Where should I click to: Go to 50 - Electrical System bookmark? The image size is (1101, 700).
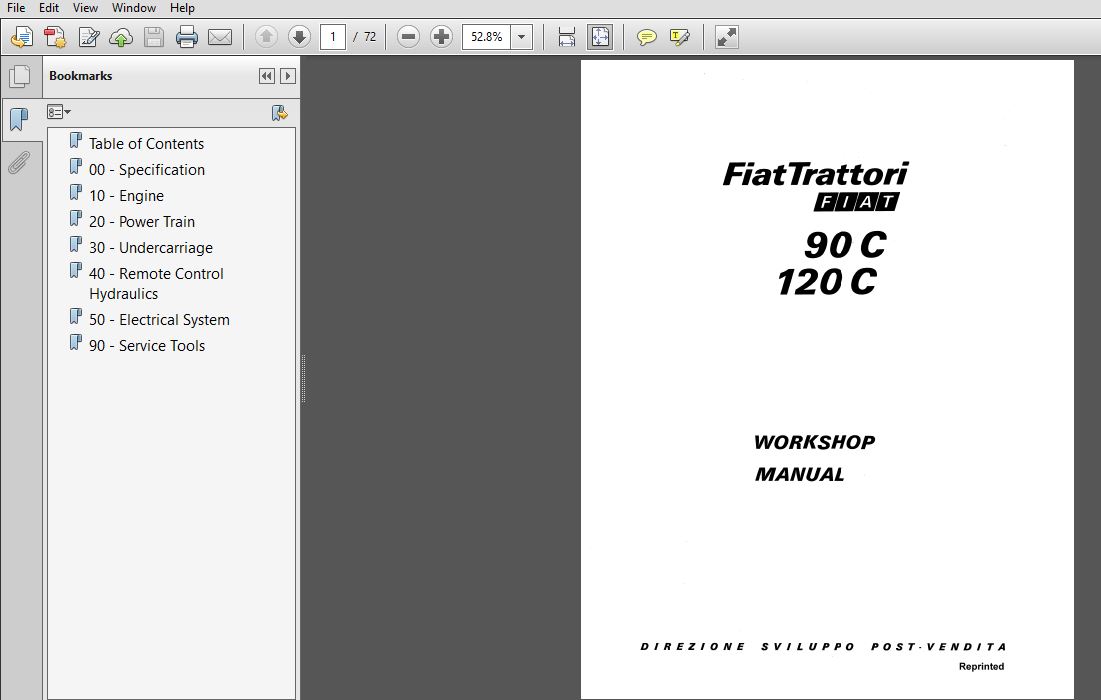[x=159, y=320]
